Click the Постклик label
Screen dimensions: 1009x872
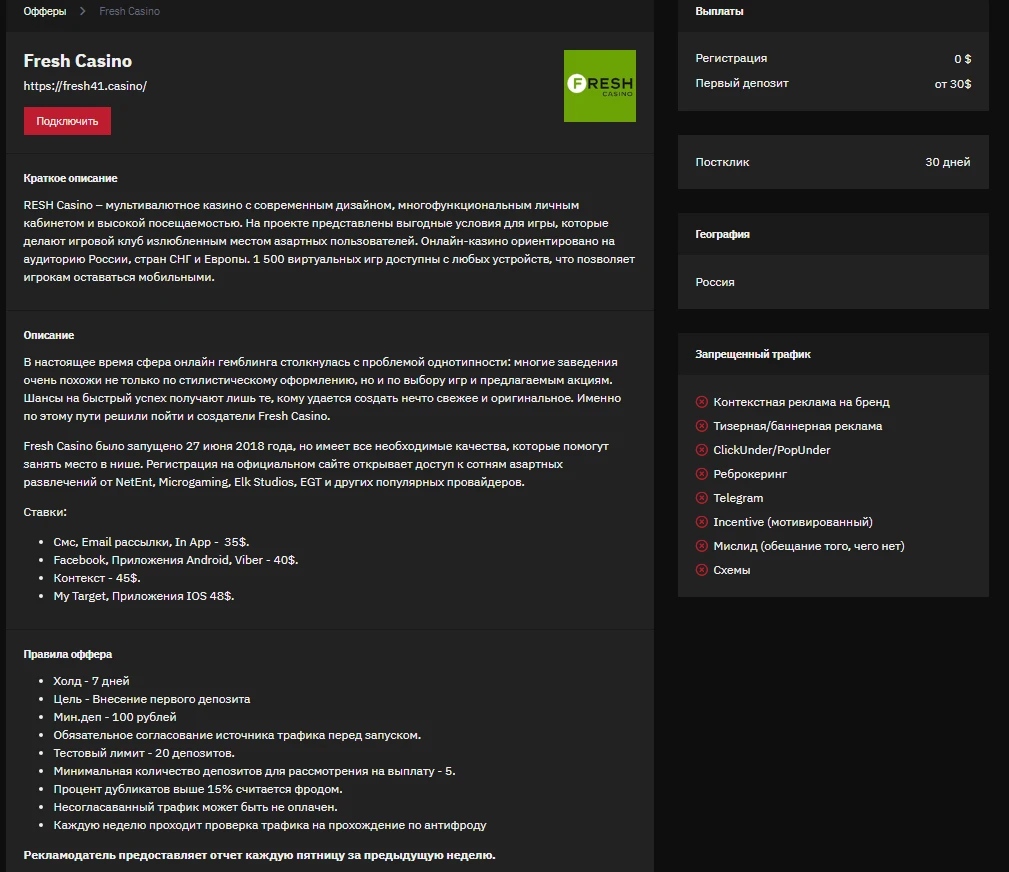pyautogui.click(x=722, y=162)
